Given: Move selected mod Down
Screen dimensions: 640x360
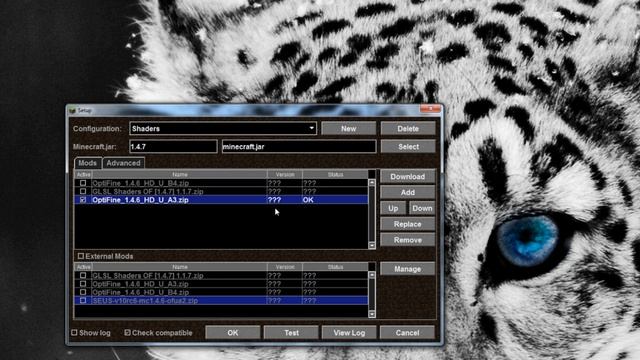Looking at the screenshot, I should tap(422, 208).
